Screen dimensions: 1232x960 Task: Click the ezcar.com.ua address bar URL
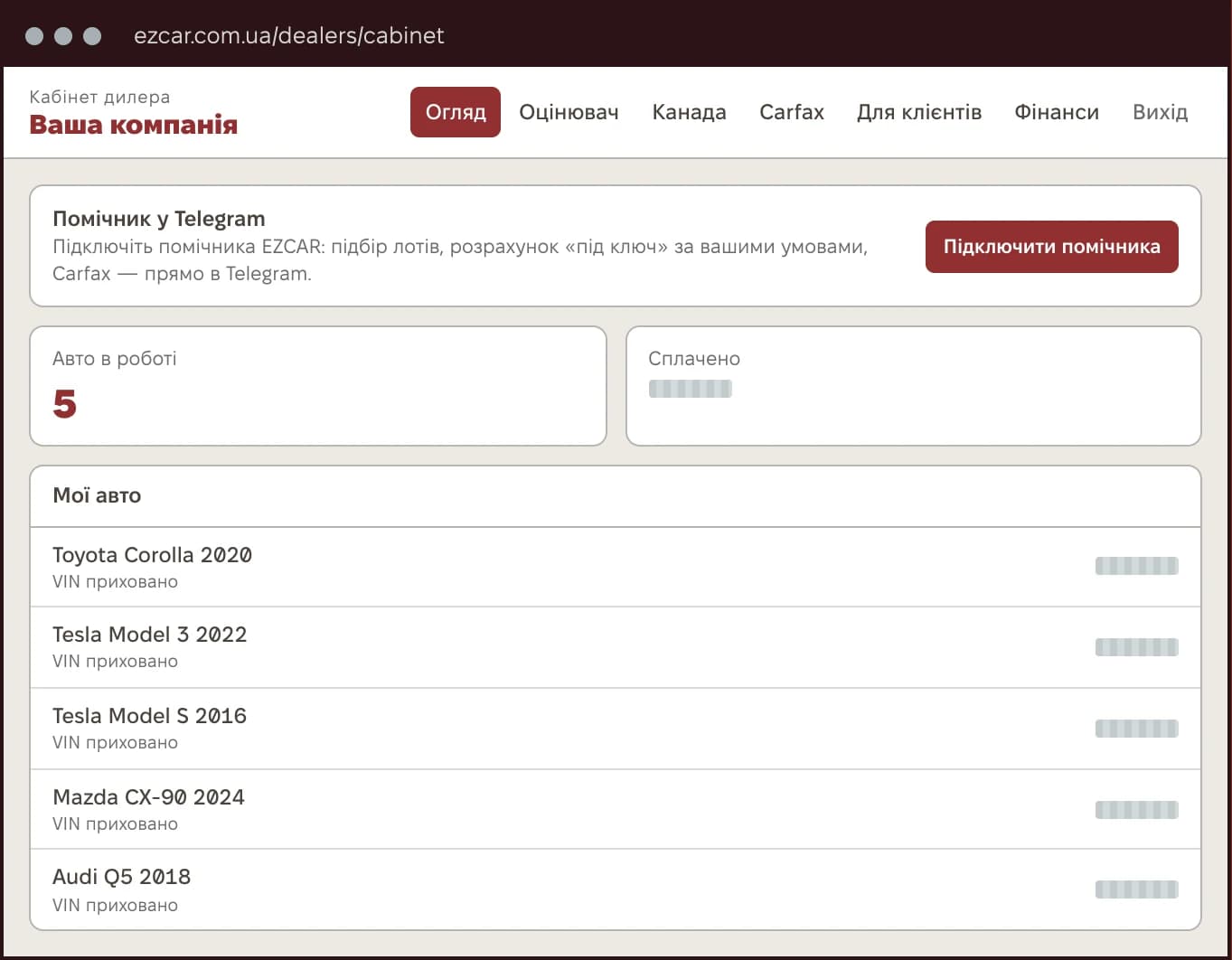[289, 35]
